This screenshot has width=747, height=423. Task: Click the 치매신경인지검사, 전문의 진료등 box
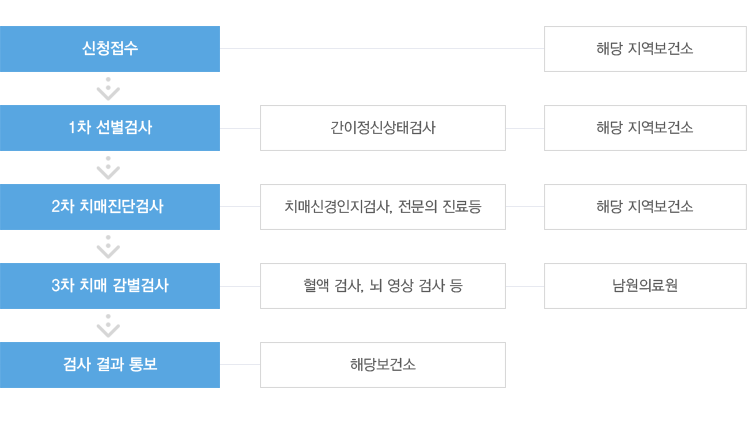[x=383, y=207]
